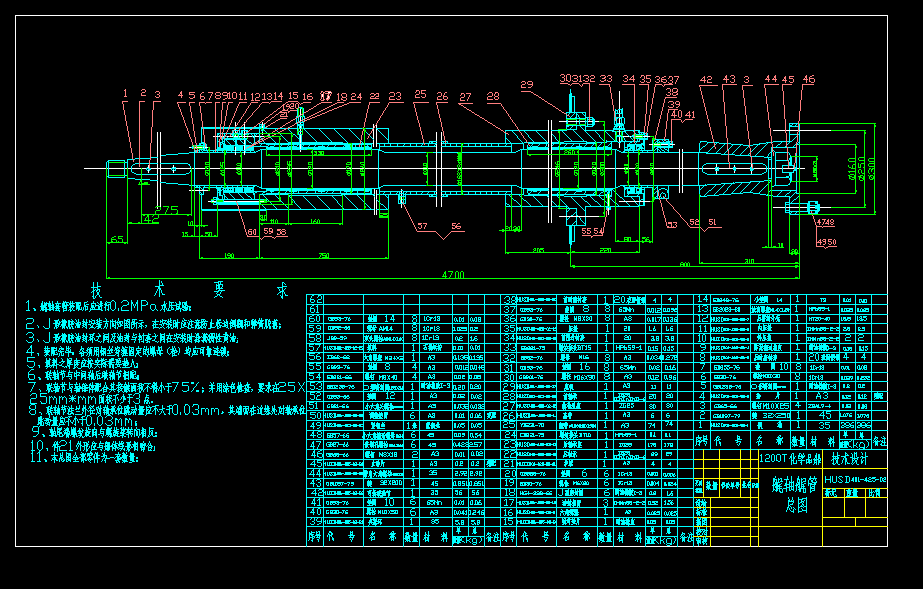Click part callout number 51
Viewport: 923px width, 589px height.
click(x=713, y=221)
